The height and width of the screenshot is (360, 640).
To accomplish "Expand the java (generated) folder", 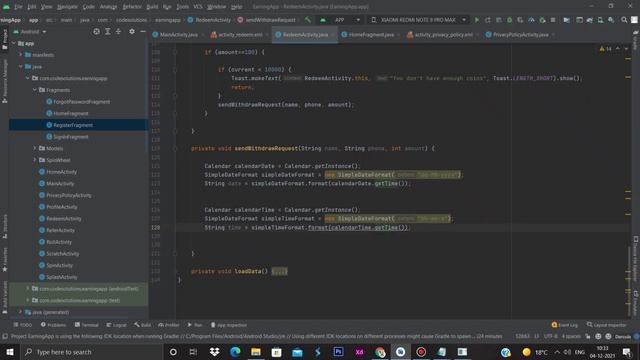I will point(21,312).
